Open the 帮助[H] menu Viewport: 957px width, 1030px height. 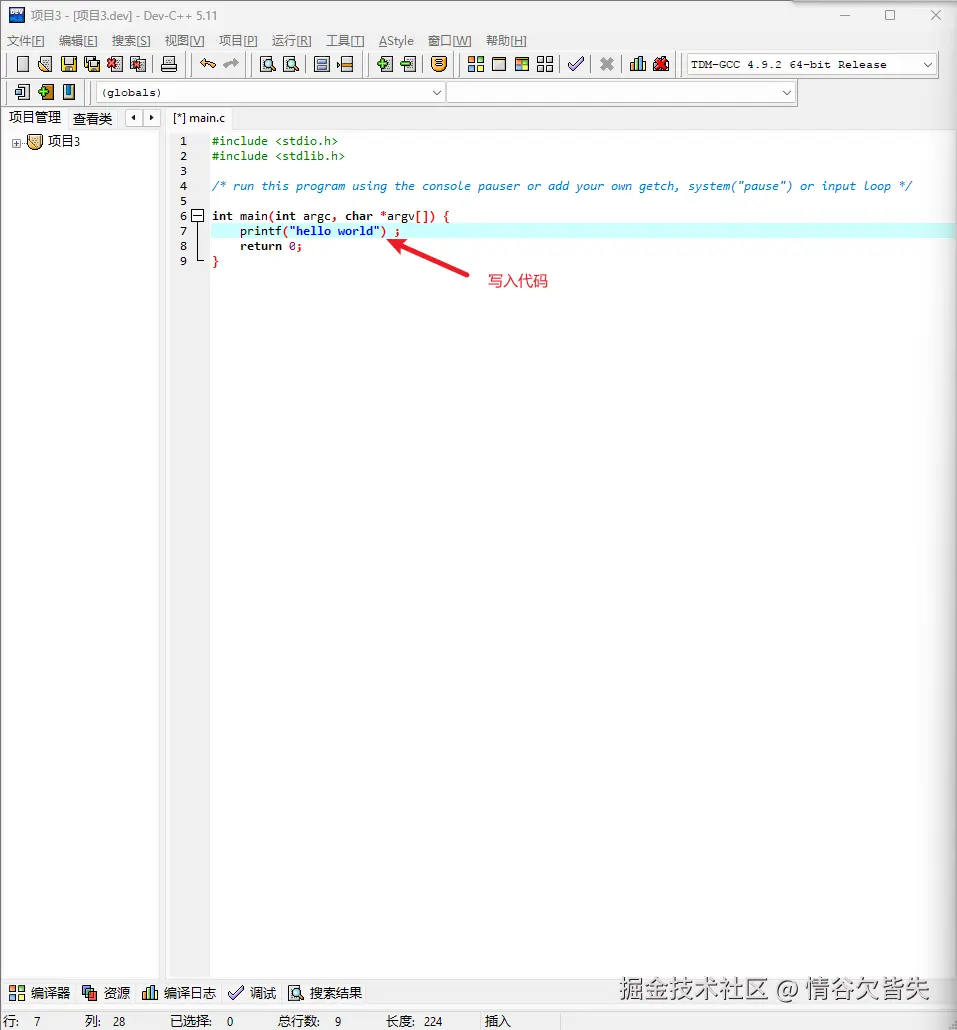(x=506, y=41)
